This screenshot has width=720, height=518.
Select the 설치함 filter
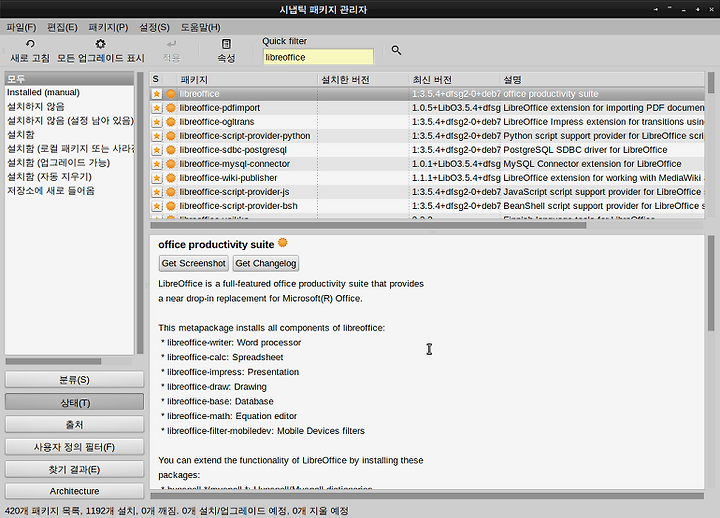69,135
